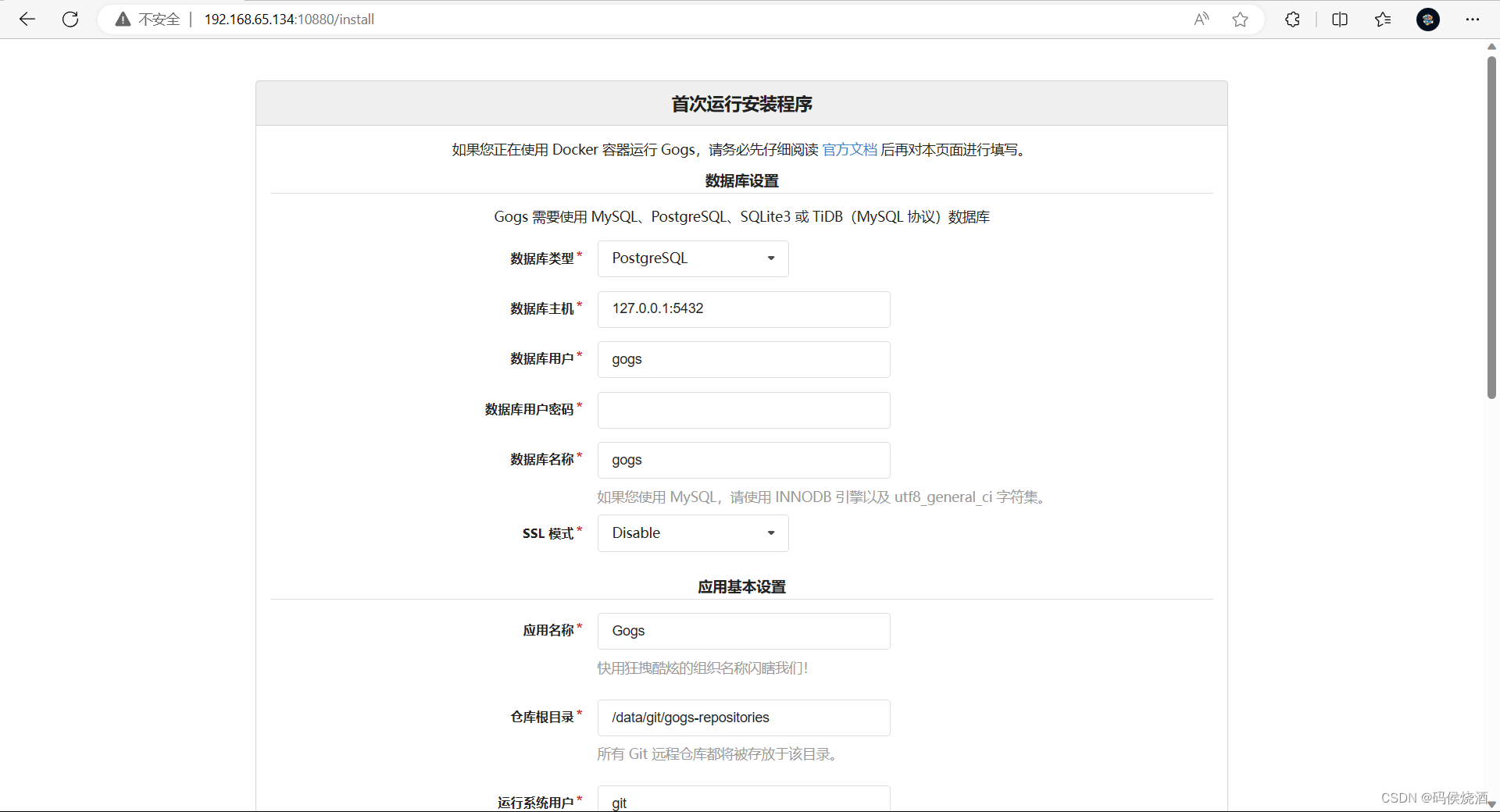Image resolution: width=1500 pixels, height=812 pixels.
Task: Click the 数据库用户密码 label
Action: [529, 409]
